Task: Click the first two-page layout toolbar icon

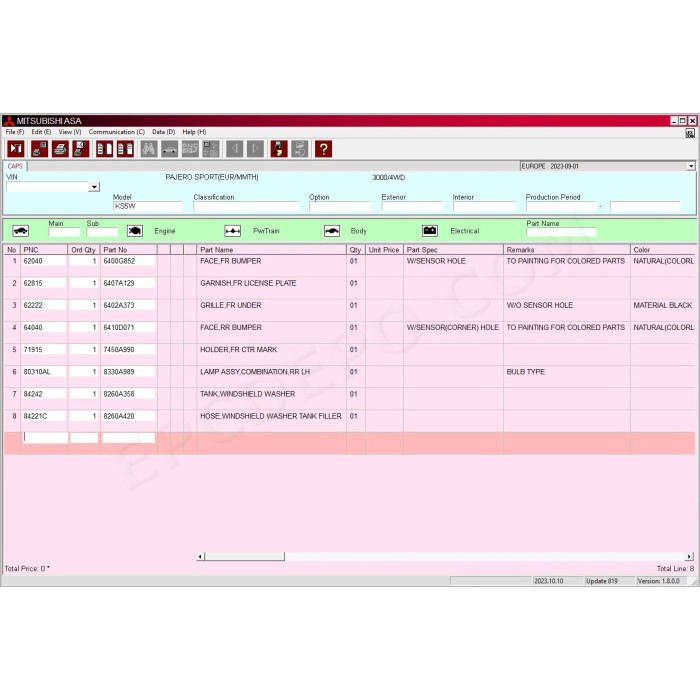Action: pos(104,149)
